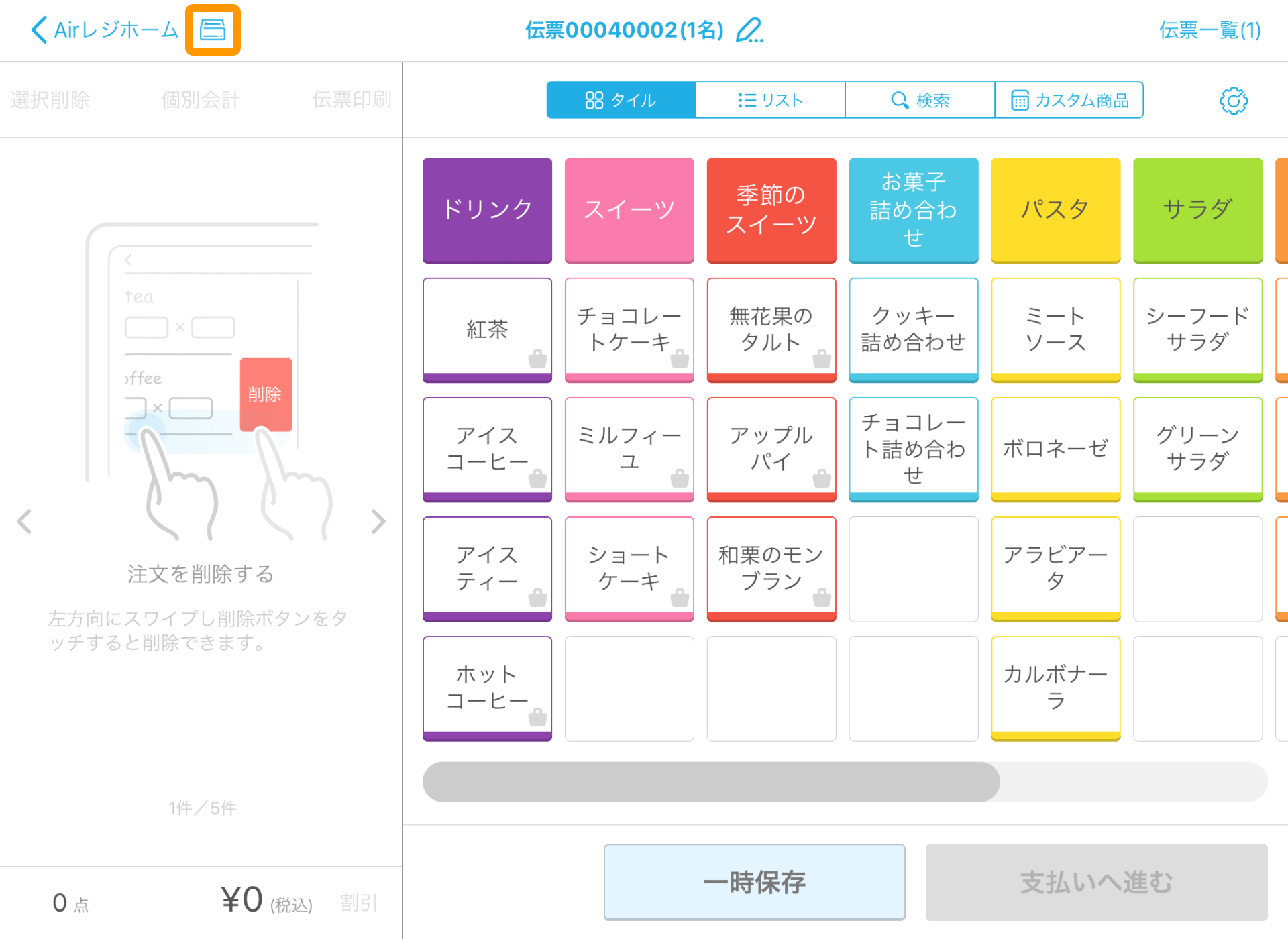This screenshot has width=1288, height=939.
Task: Add ミートソース to the order
Action: pos(1056,330)
